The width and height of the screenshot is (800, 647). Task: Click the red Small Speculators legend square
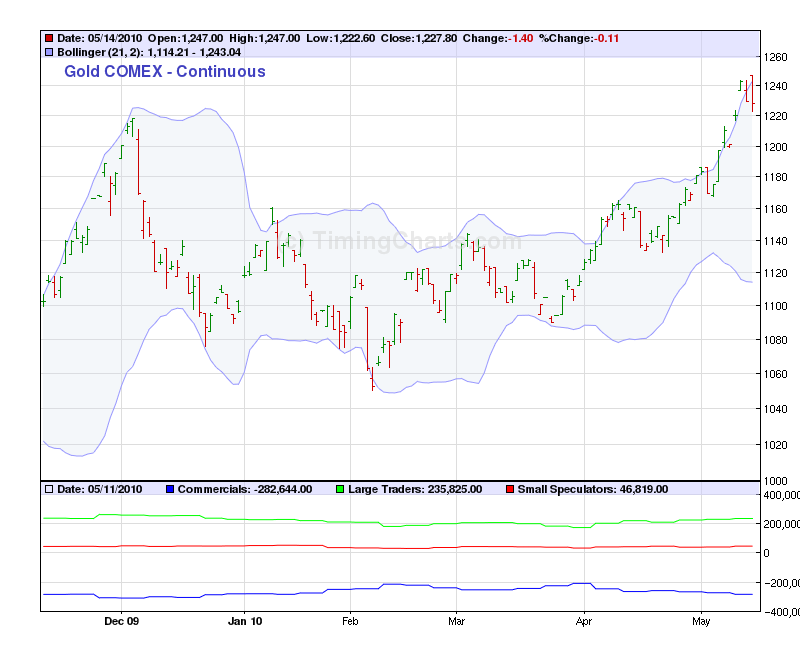click(510, 489)
